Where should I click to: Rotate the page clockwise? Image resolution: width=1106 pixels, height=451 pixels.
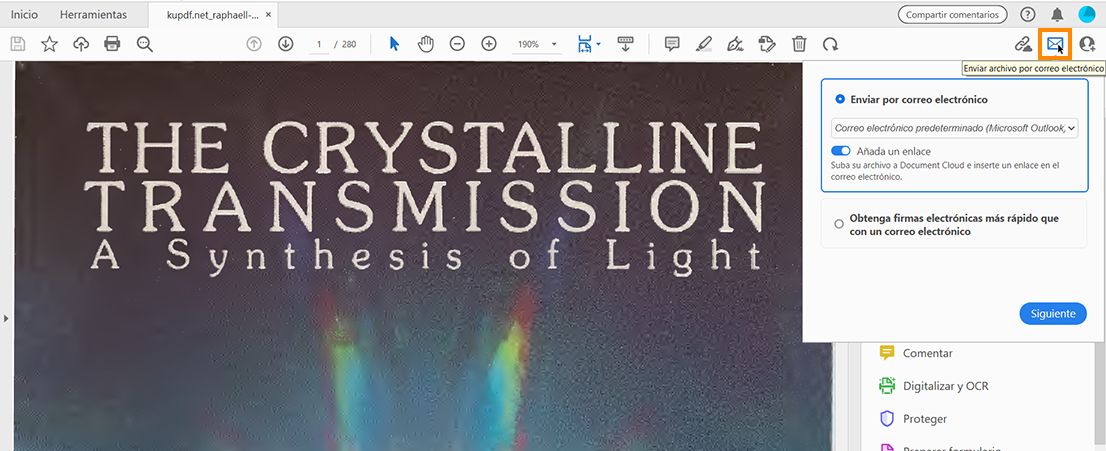tap(830, 44)
